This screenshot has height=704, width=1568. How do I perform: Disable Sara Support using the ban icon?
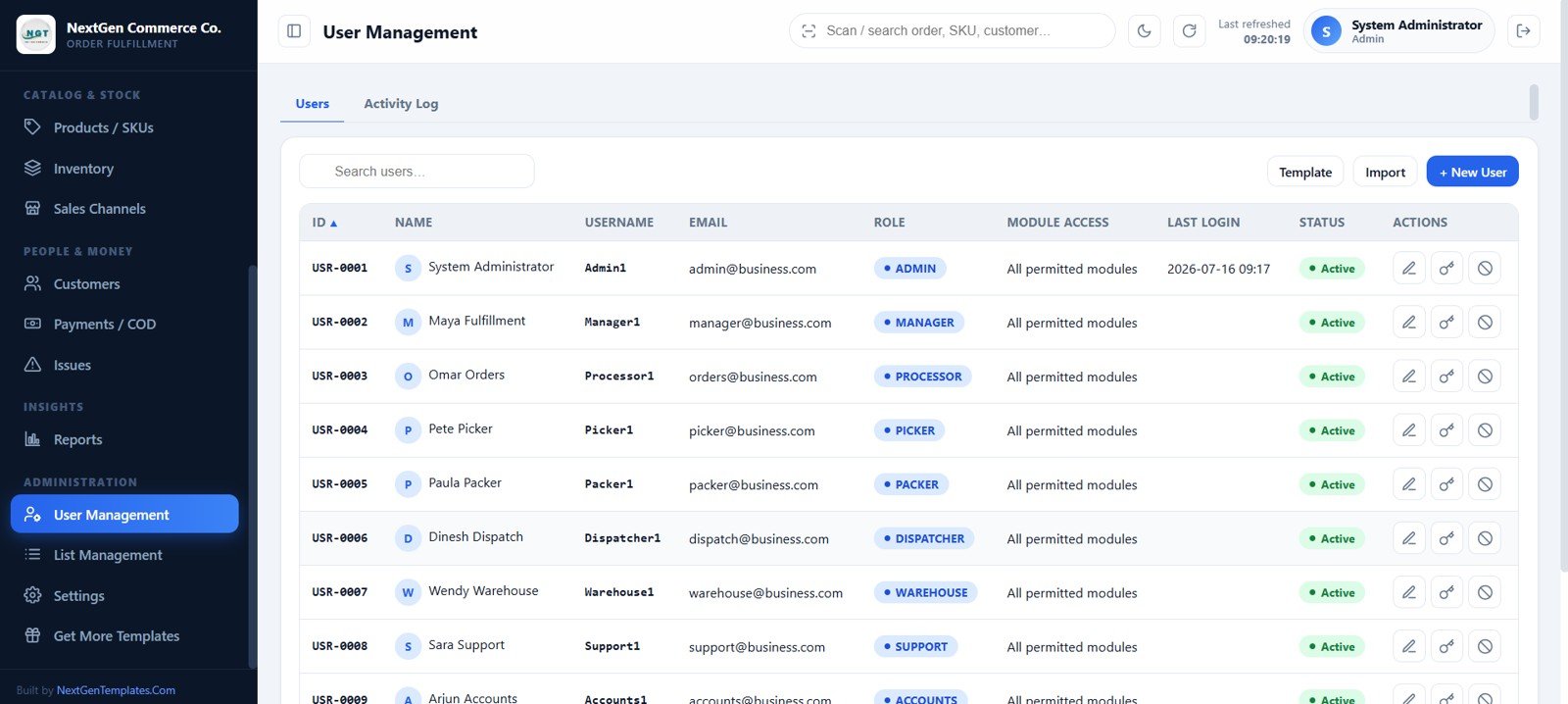[x=1485, y=646]
